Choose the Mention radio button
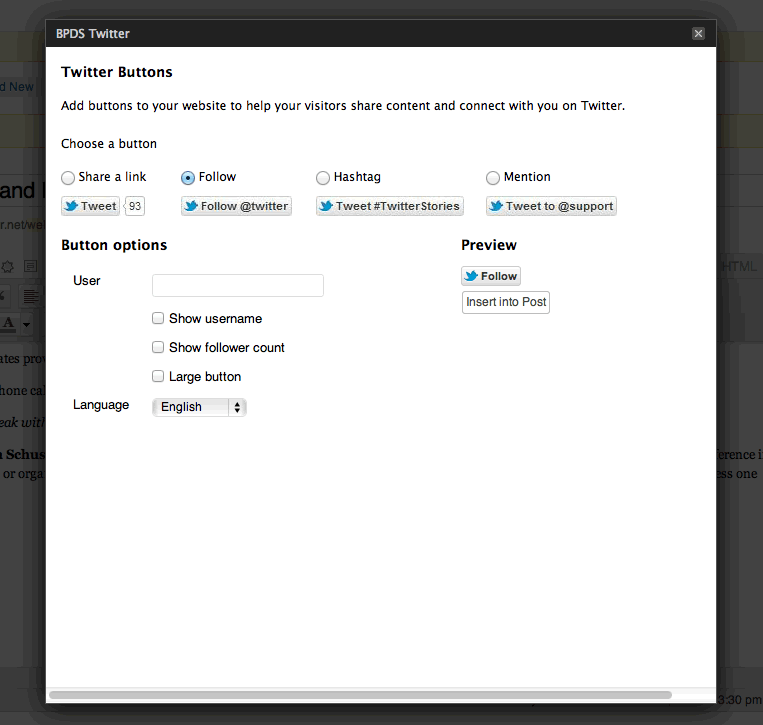Image resolution: width=763 pixels, height=725 pixels. pyautogui.click(x=492, y=178)
